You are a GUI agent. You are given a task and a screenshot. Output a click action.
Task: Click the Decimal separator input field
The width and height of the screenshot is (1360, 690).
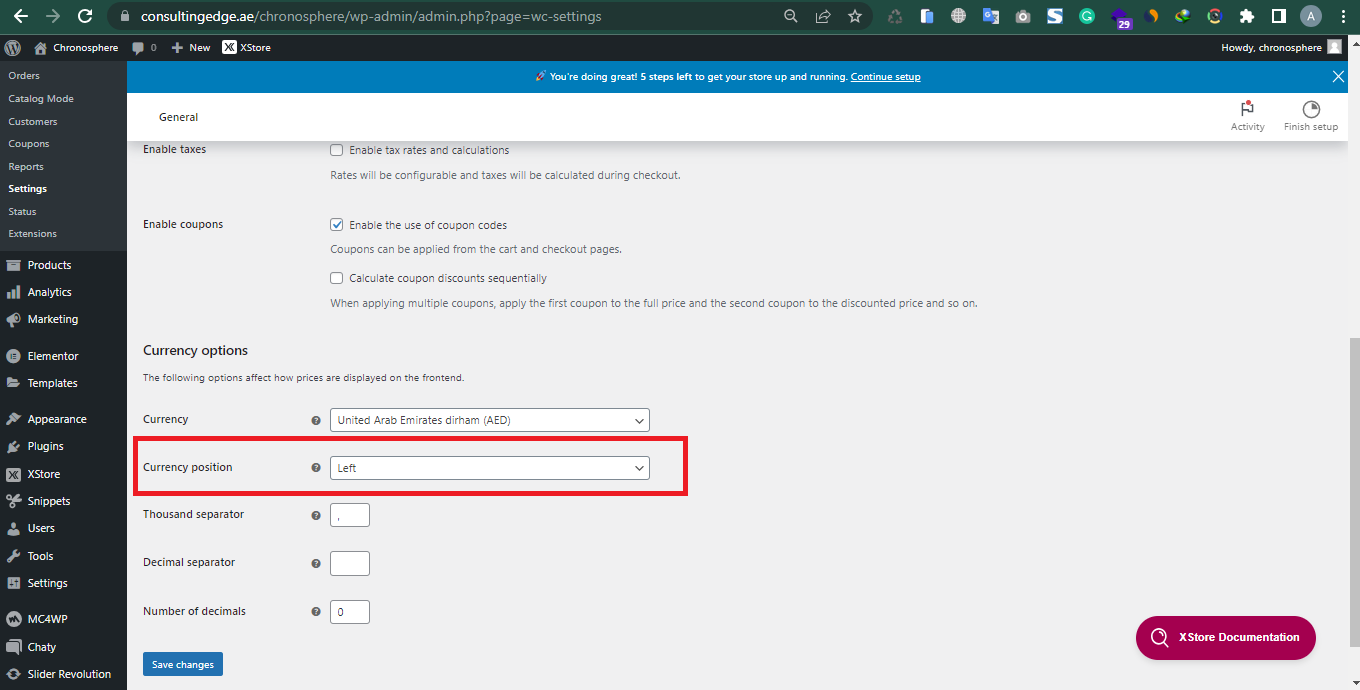click(x=350, y=563)
